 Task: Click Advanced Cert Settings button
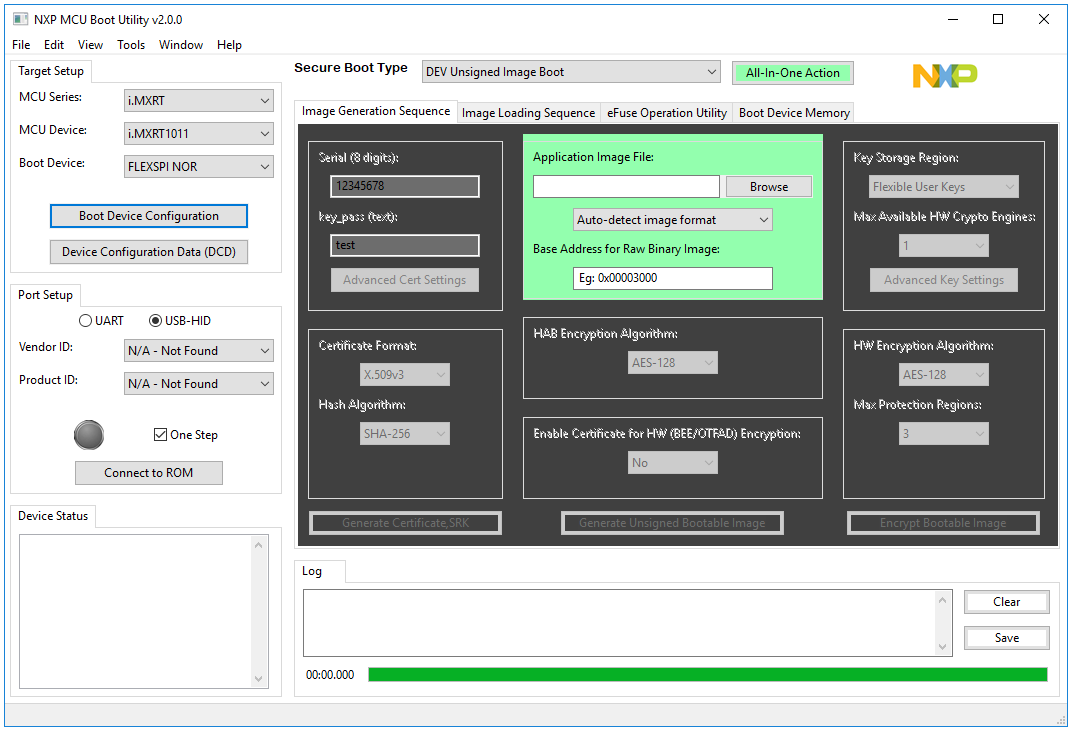(405, 280)
